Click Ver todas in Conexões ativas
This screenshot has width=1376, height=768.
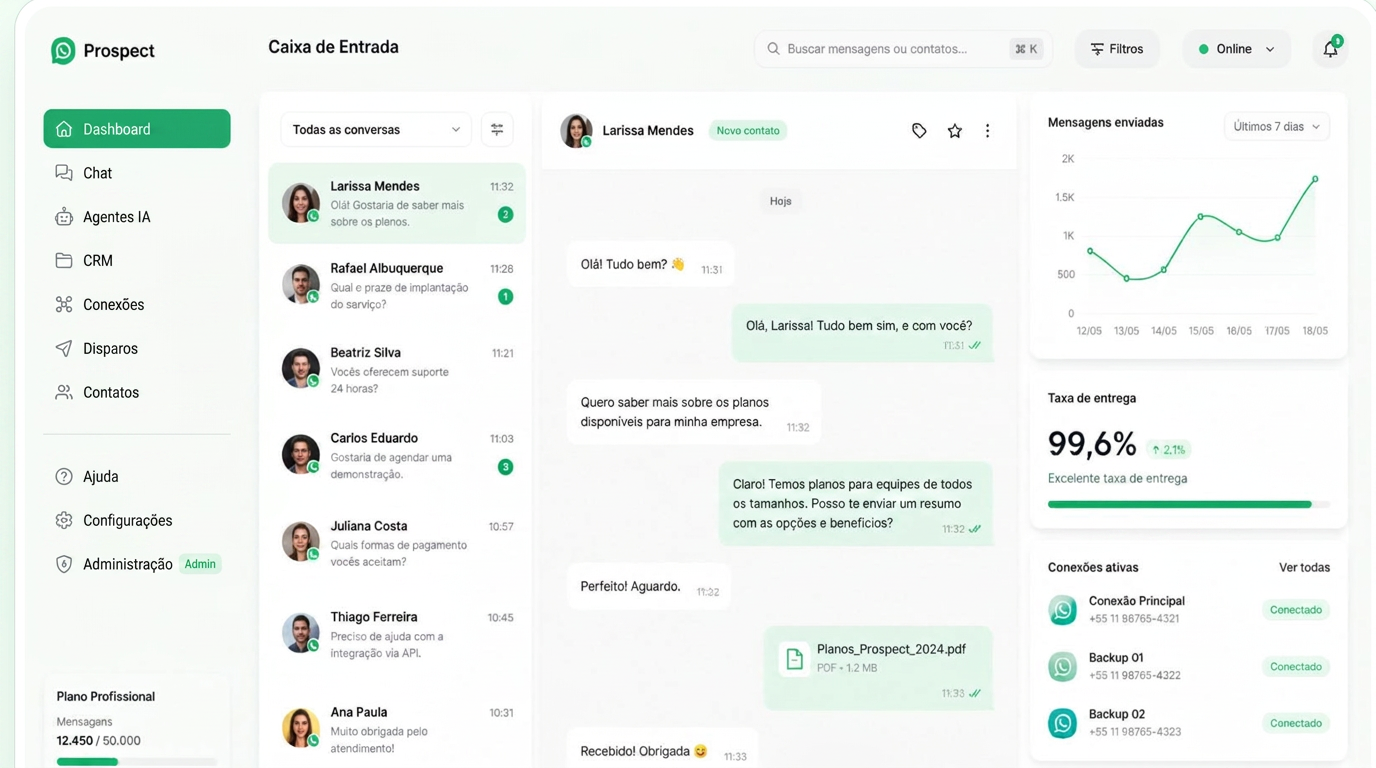pos(1305,568)
